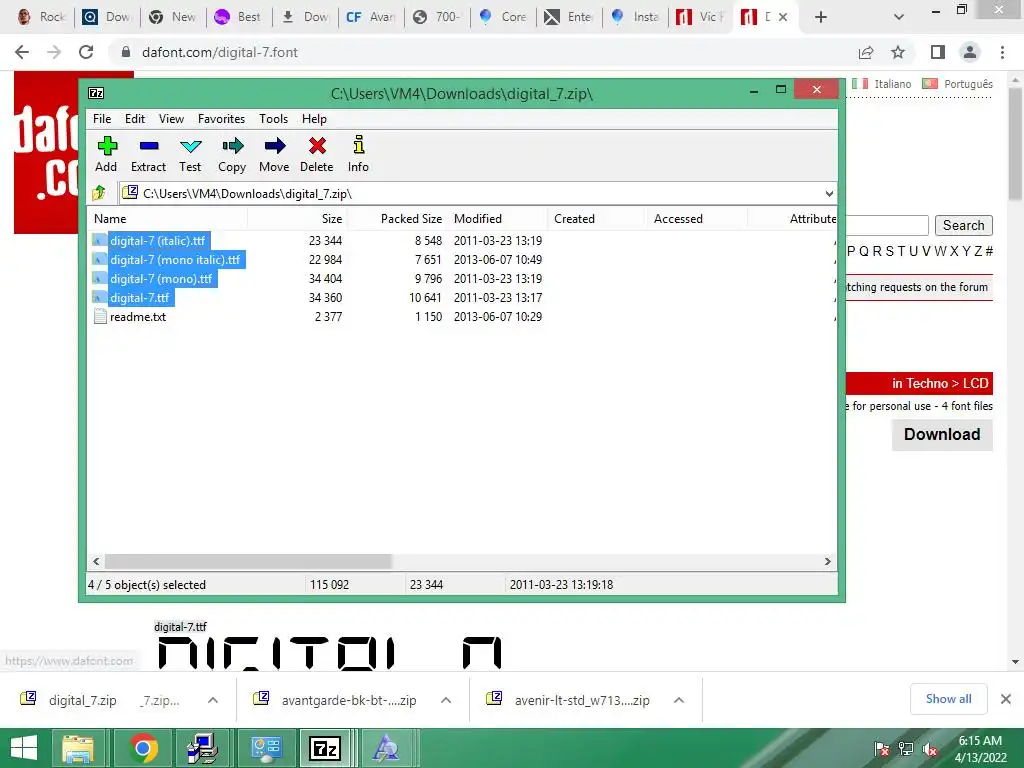Expand avantgarde-bk-bt zip download chevron
This screenshot has height=768, width=1024.
click(446, 700)
